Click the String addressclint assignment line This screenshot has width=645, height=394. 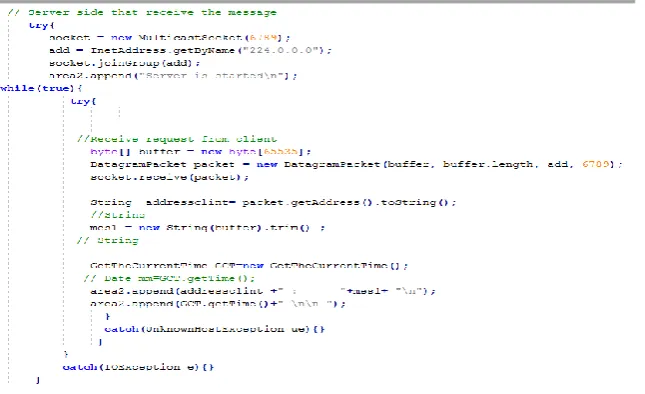point(273,202)
